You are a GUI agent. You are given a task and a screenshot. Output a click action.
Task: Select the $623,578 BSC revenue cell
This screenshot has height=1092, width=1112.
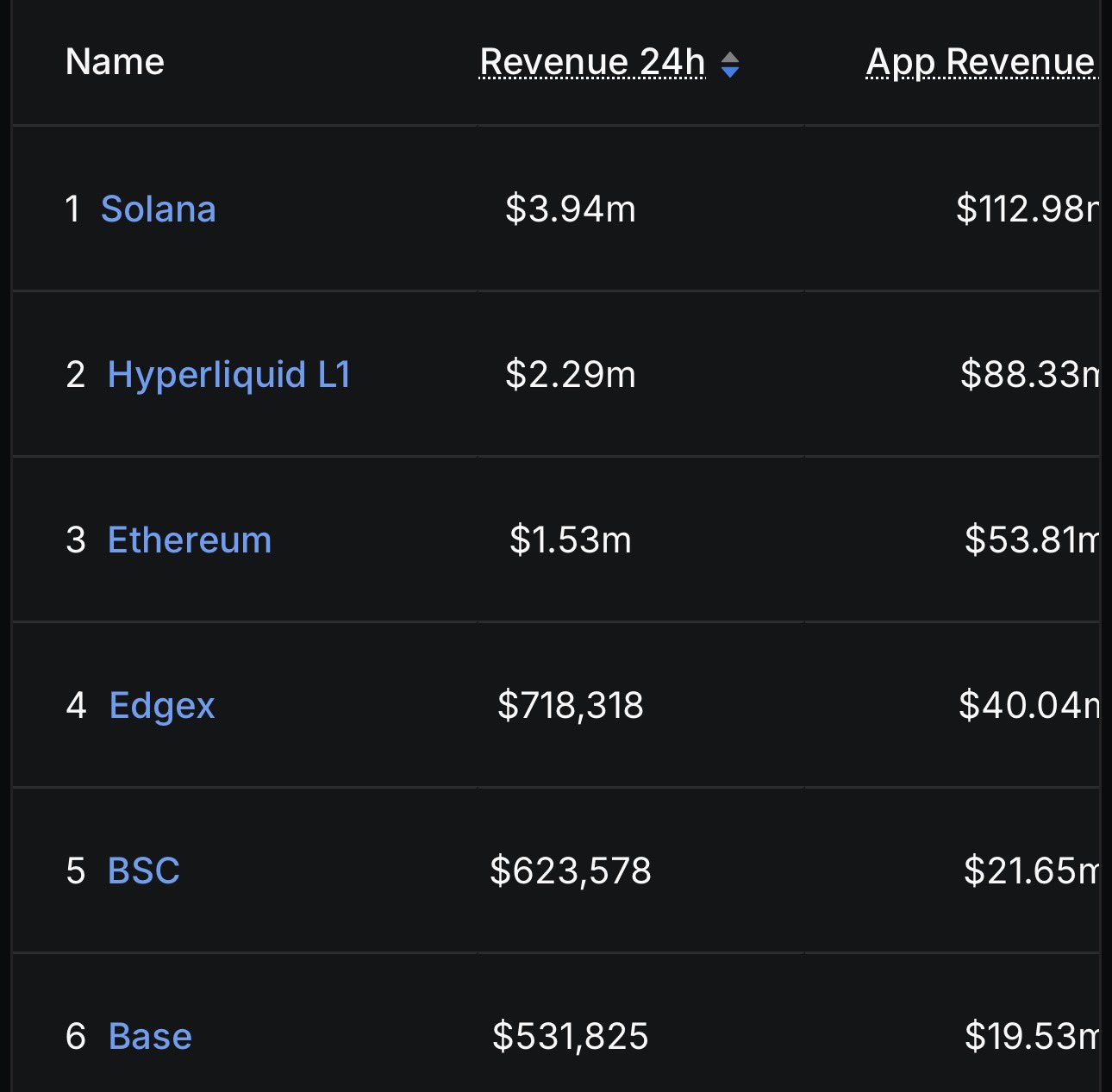click(570, 871)
